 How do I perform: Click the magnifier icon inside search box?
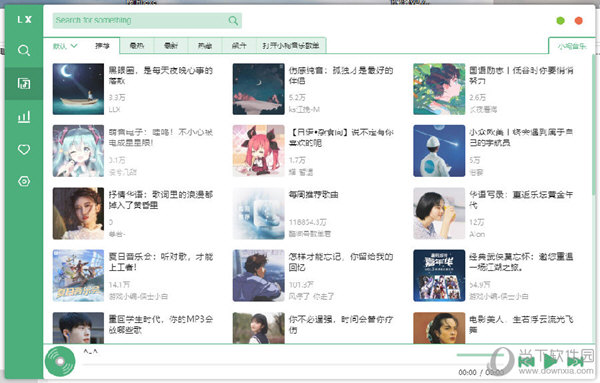(x=233, y=20)
